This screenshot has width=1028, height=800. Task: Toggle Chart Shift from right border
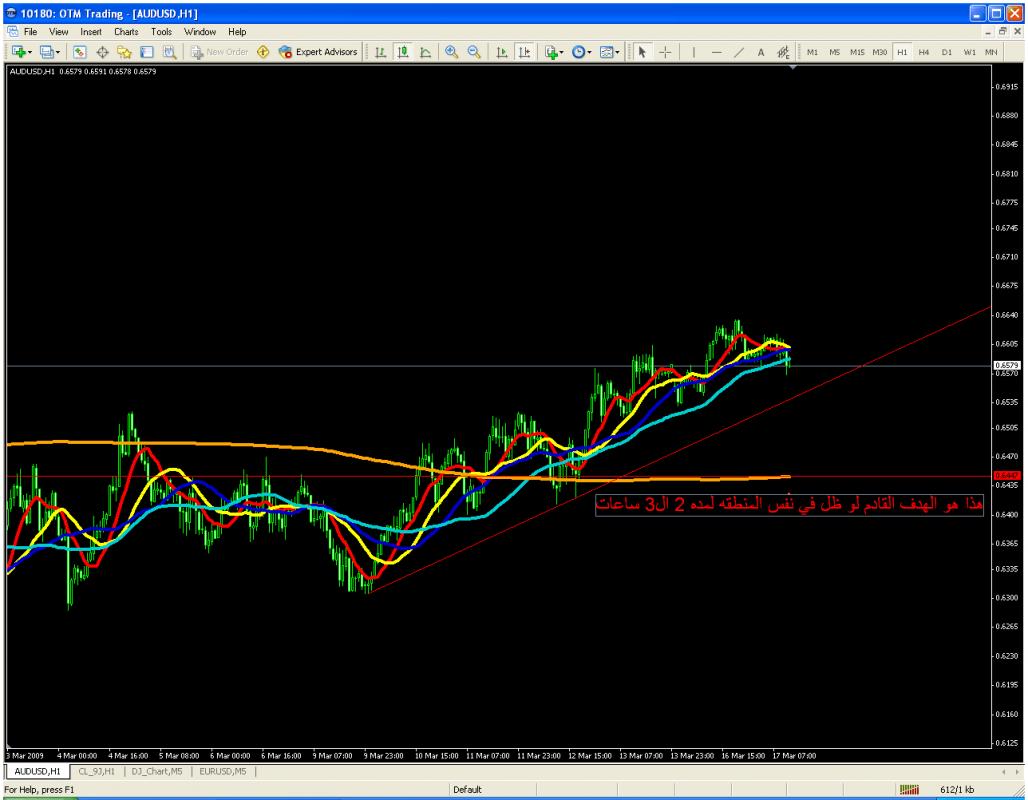pyautogui.click(x=524, y=52)
